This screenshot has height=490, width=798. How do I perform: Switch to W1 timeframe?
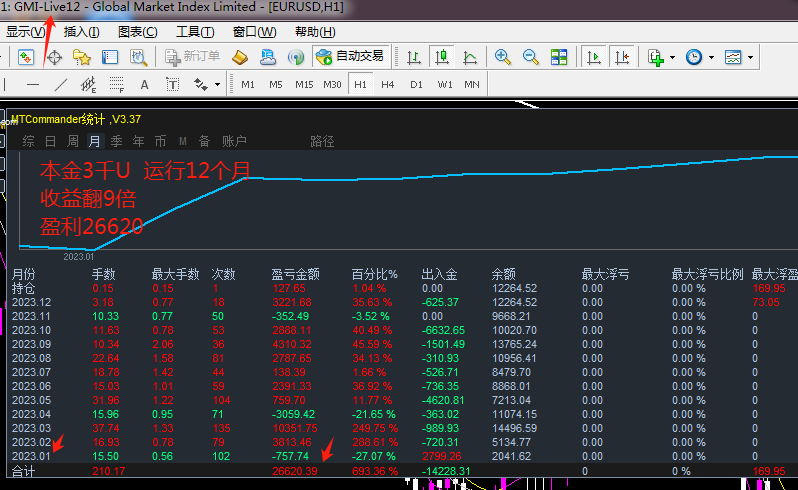point(445,84)
